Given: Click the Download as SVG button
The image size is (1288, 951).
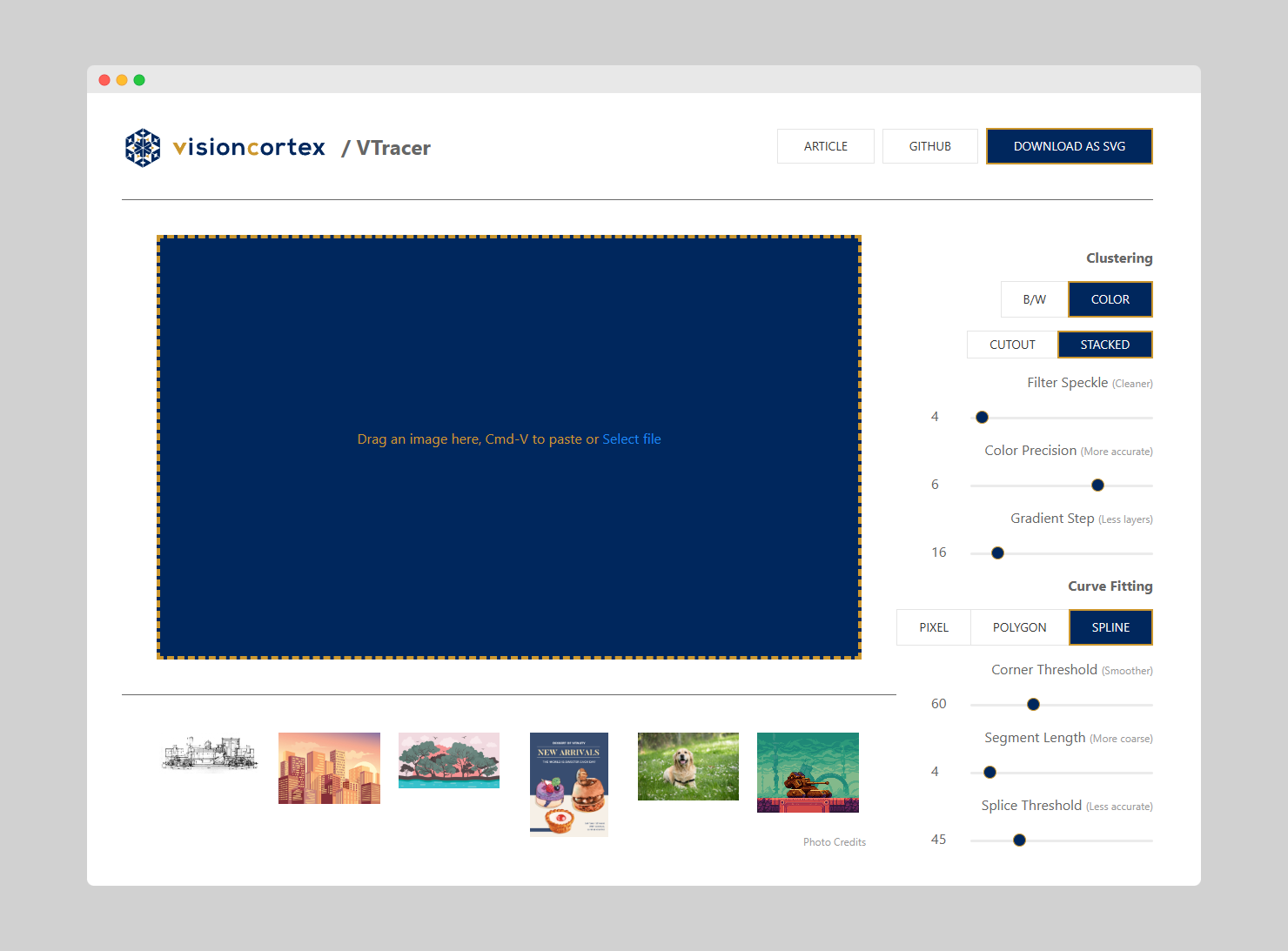Looking at the screenshot, I should [x=1069, y=146].
